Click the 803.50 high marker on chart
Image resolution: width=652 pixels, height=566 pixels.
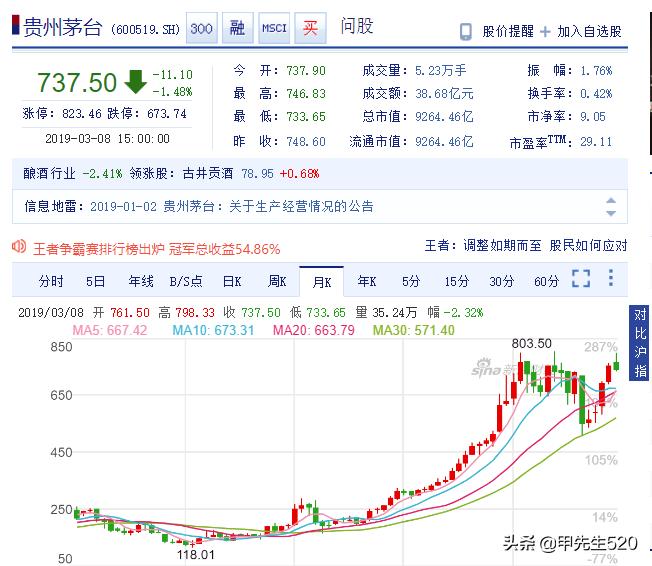[531, 344]
